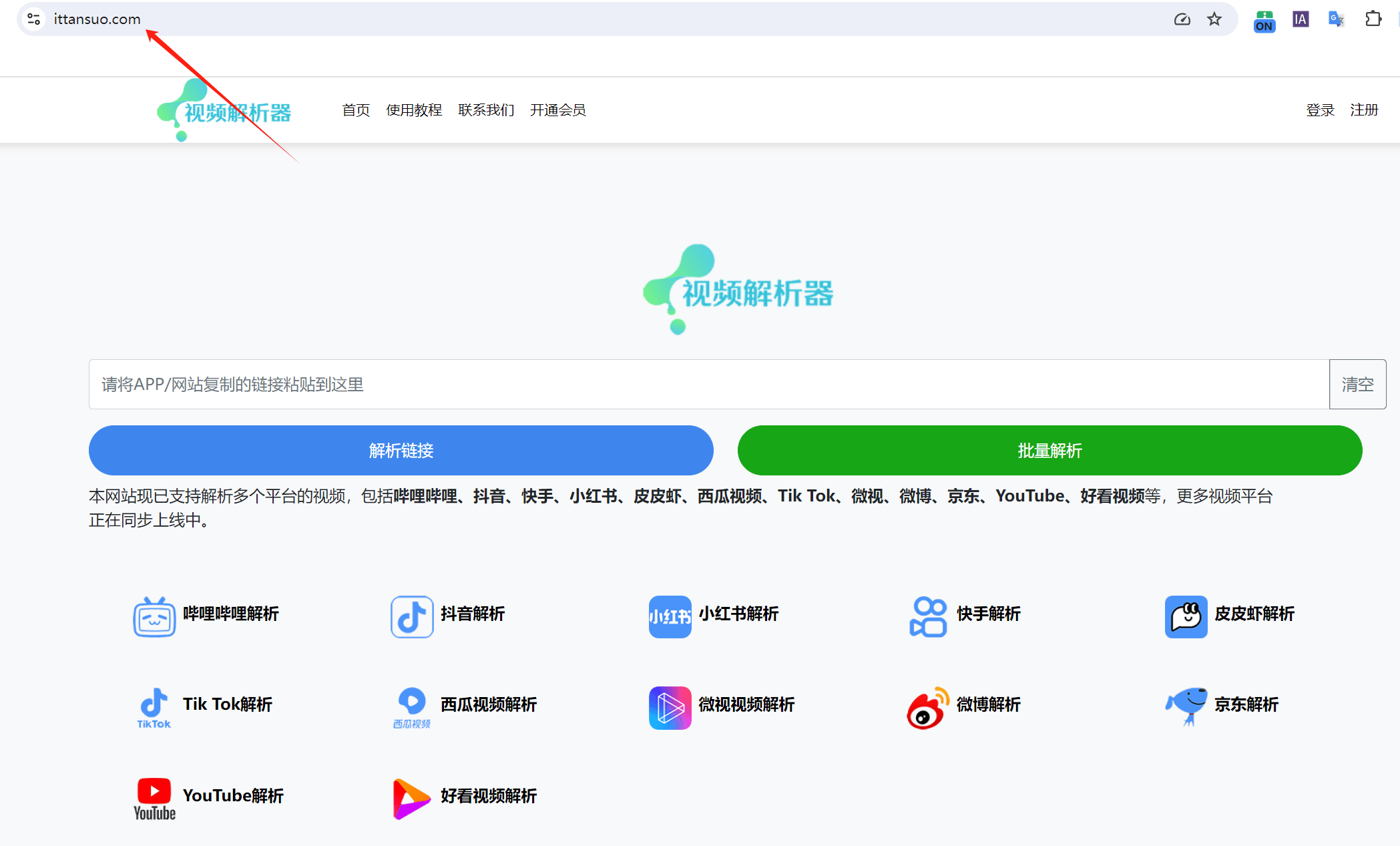The width and height of the screenshot is (1400, 846).
Task: Go to 首页 in navigation menu
Action: (356, 110)
